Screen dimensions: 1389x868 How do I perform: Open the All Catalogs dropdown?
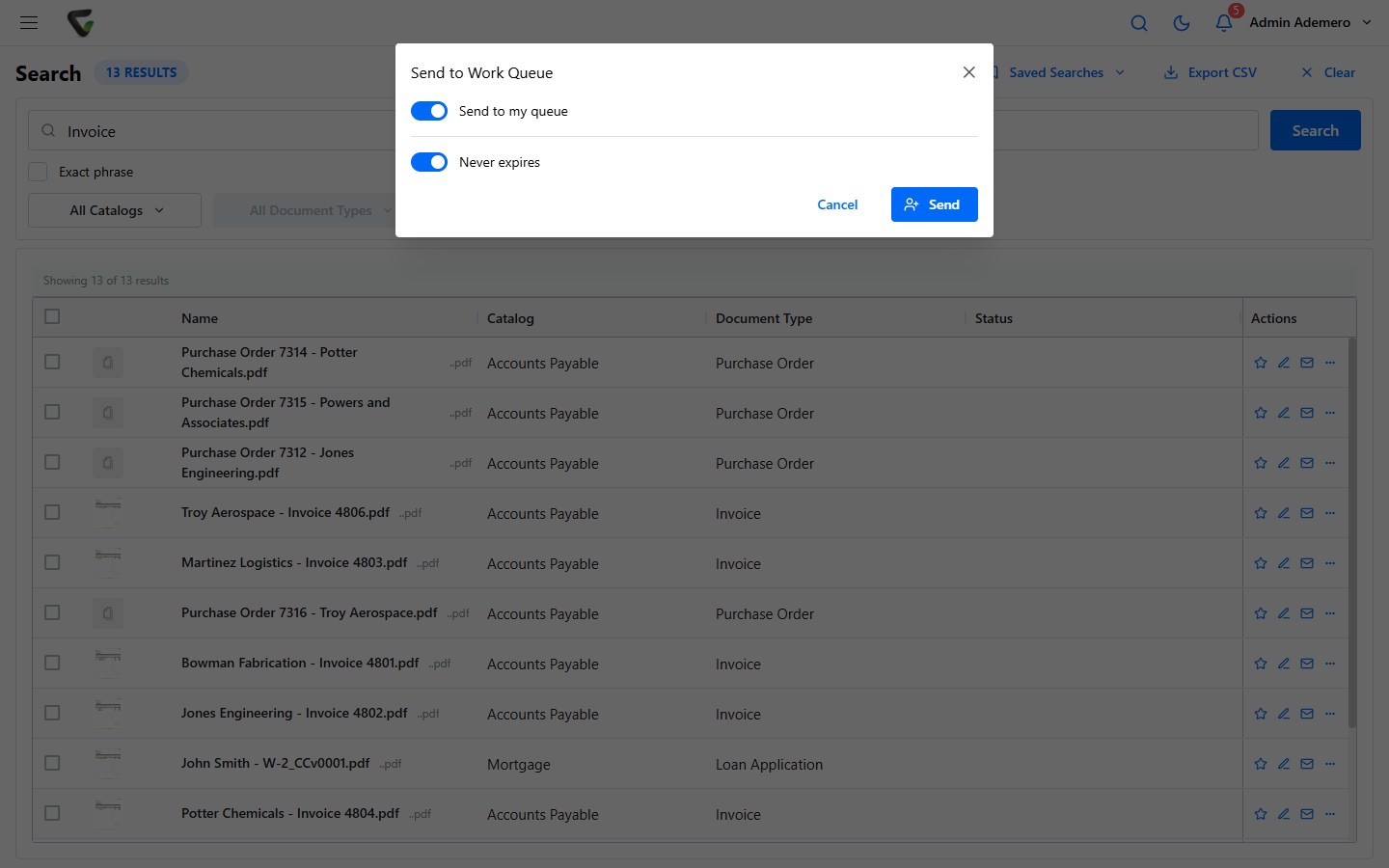coord(115,210)
